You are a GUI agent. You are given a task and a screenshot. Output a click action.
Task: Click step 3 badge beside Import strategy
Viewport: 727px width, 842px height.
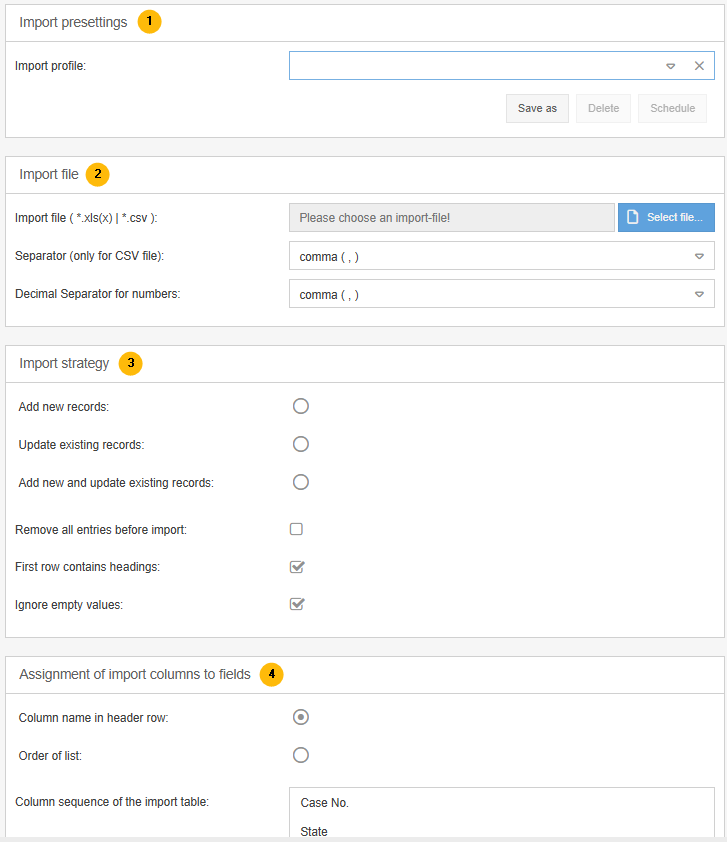pos(130,364)
